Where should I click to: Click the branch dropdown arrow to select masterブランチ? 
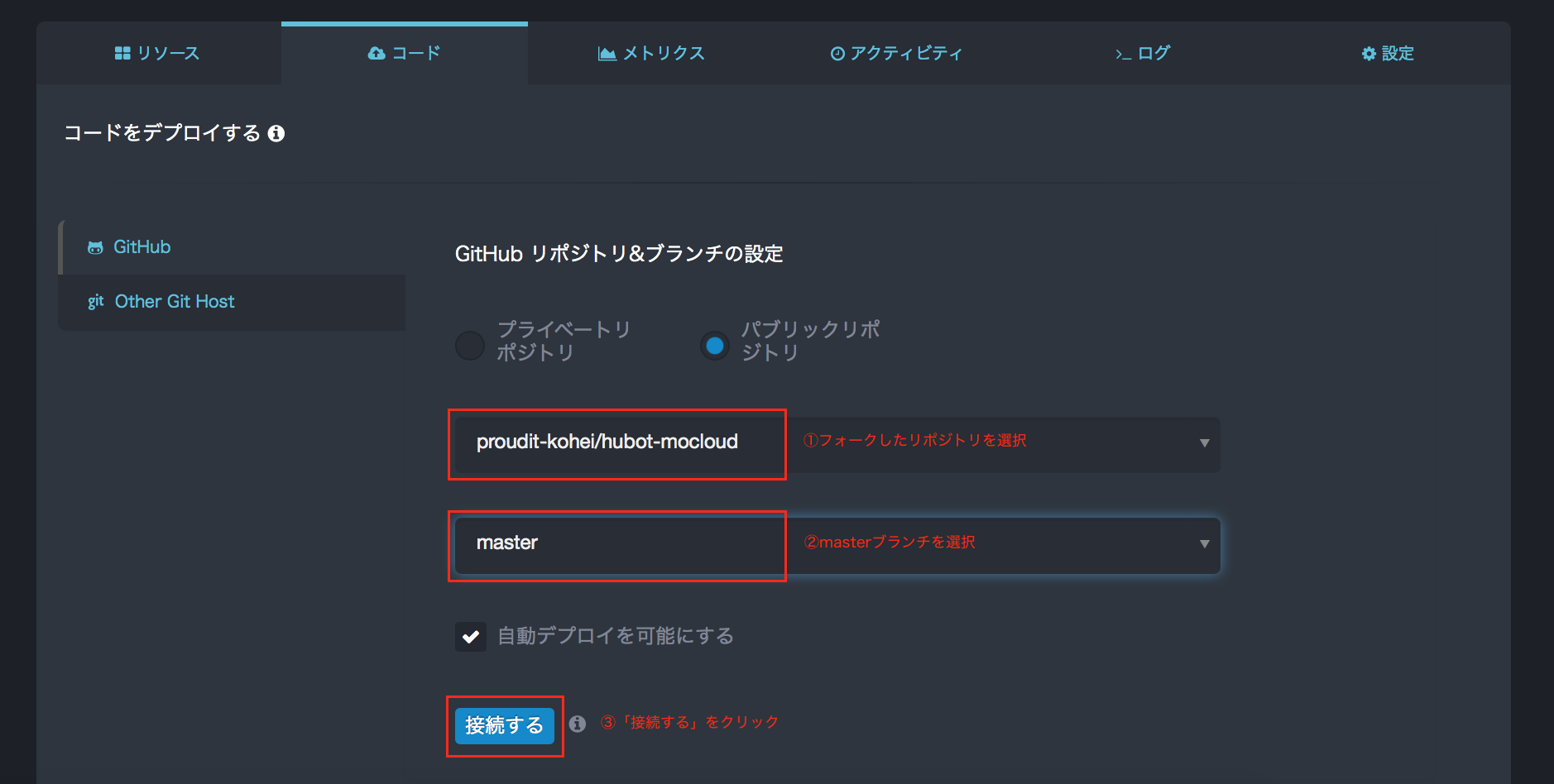tap(1206, 544)
